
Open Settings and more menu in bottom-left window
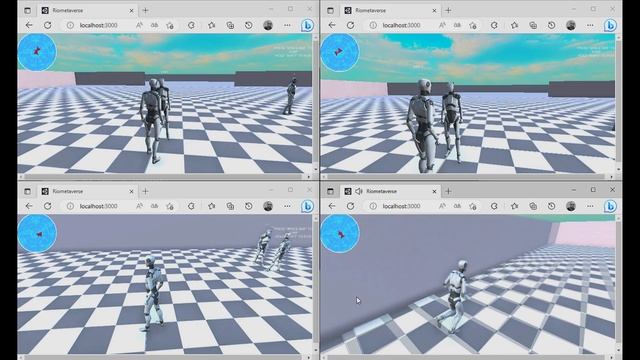tap(287, 206)
